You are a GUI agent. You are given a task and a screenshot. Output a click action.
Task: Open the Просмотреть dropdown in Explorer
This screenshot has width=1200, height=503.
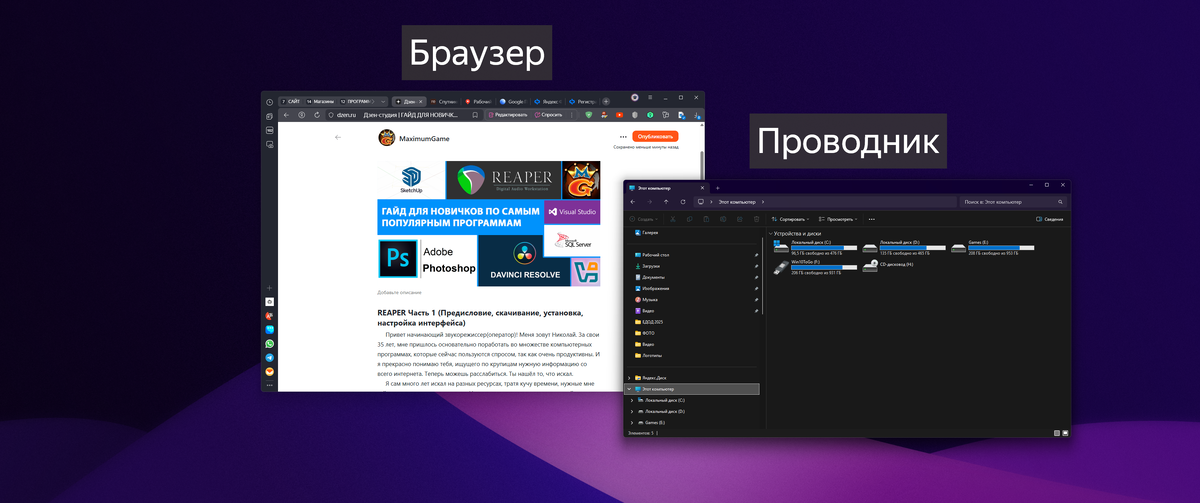click(838, 219)
